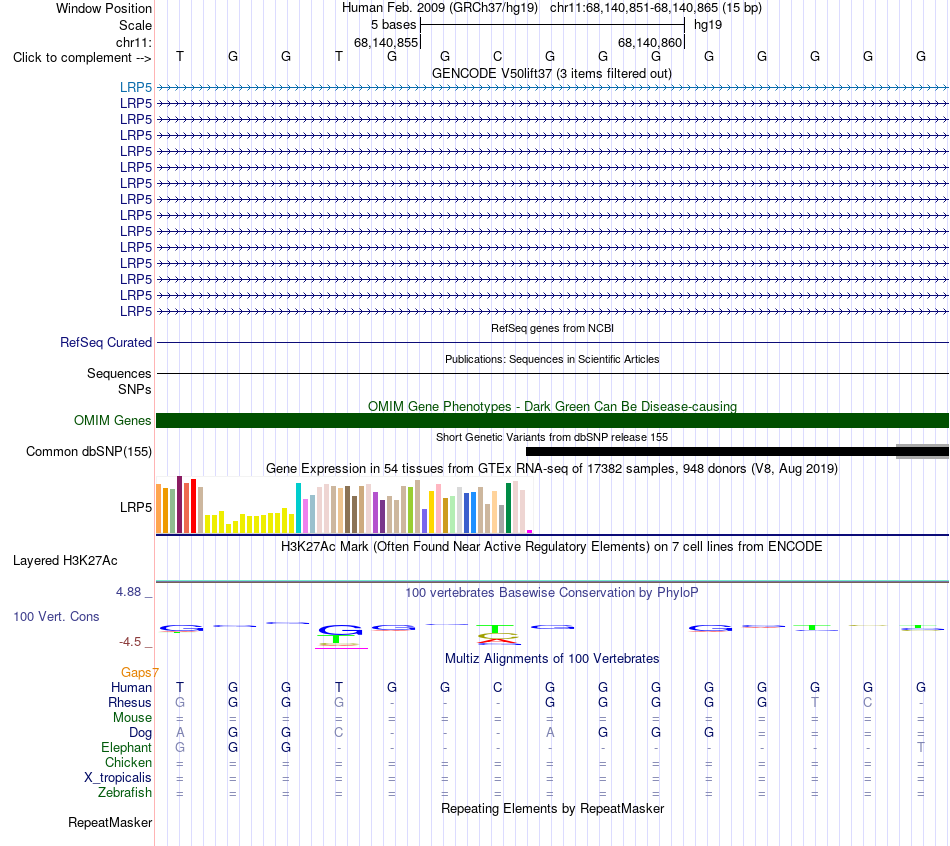Open the H3K27Ac Mark ENCODE track title
This screenshot has width=950, height=846.
(552, 547)
